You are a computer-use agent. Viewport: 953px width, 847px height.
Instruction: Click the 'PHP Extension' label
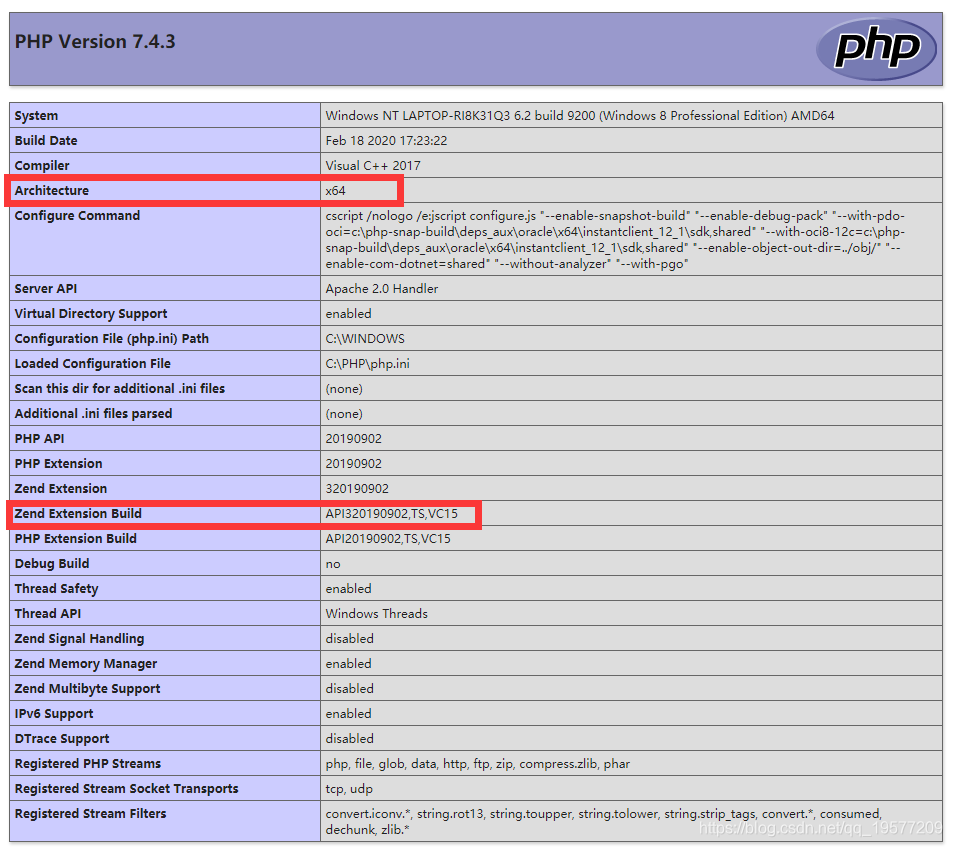(x=58, y=463)
